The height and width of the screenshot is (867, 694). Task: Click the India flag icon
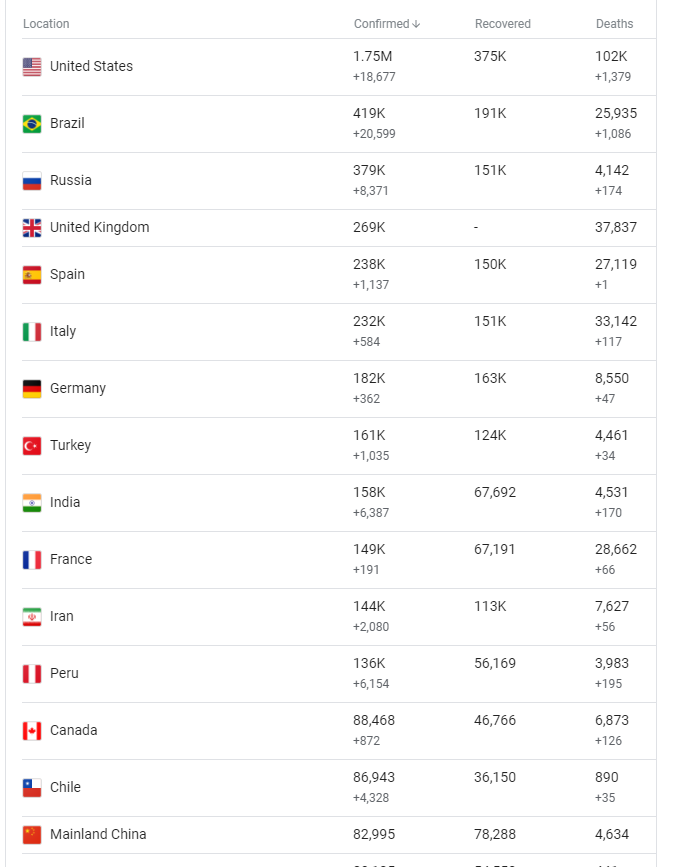[32, 503]
